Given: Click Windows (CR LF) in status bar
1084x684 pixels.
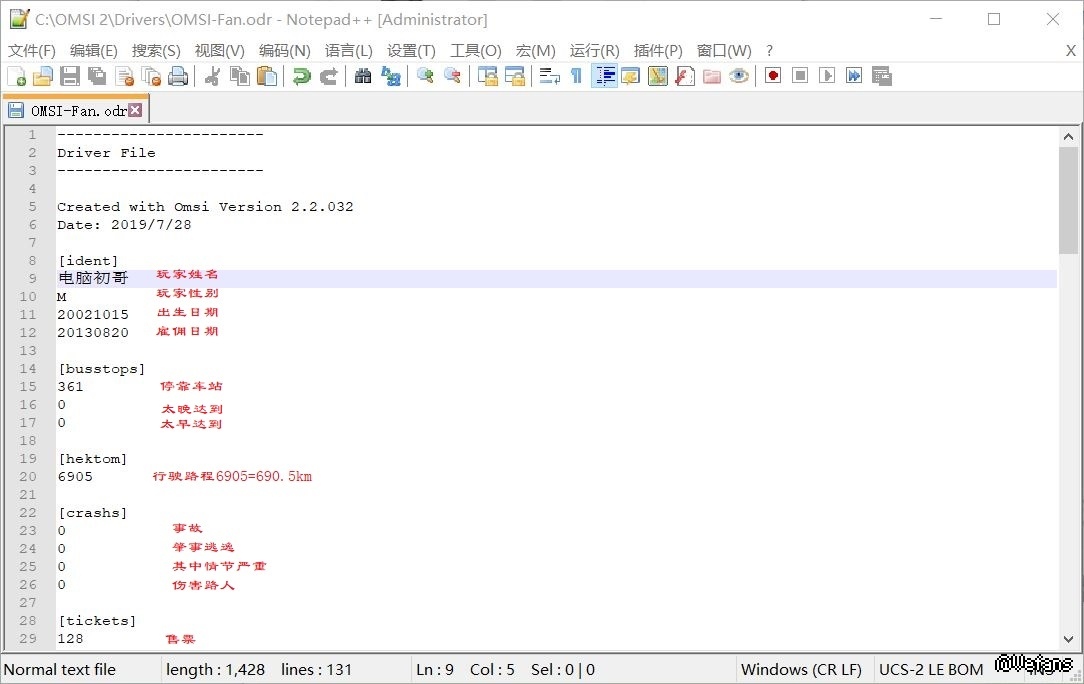Looking at the screenshot, I should tap(801, 670).
